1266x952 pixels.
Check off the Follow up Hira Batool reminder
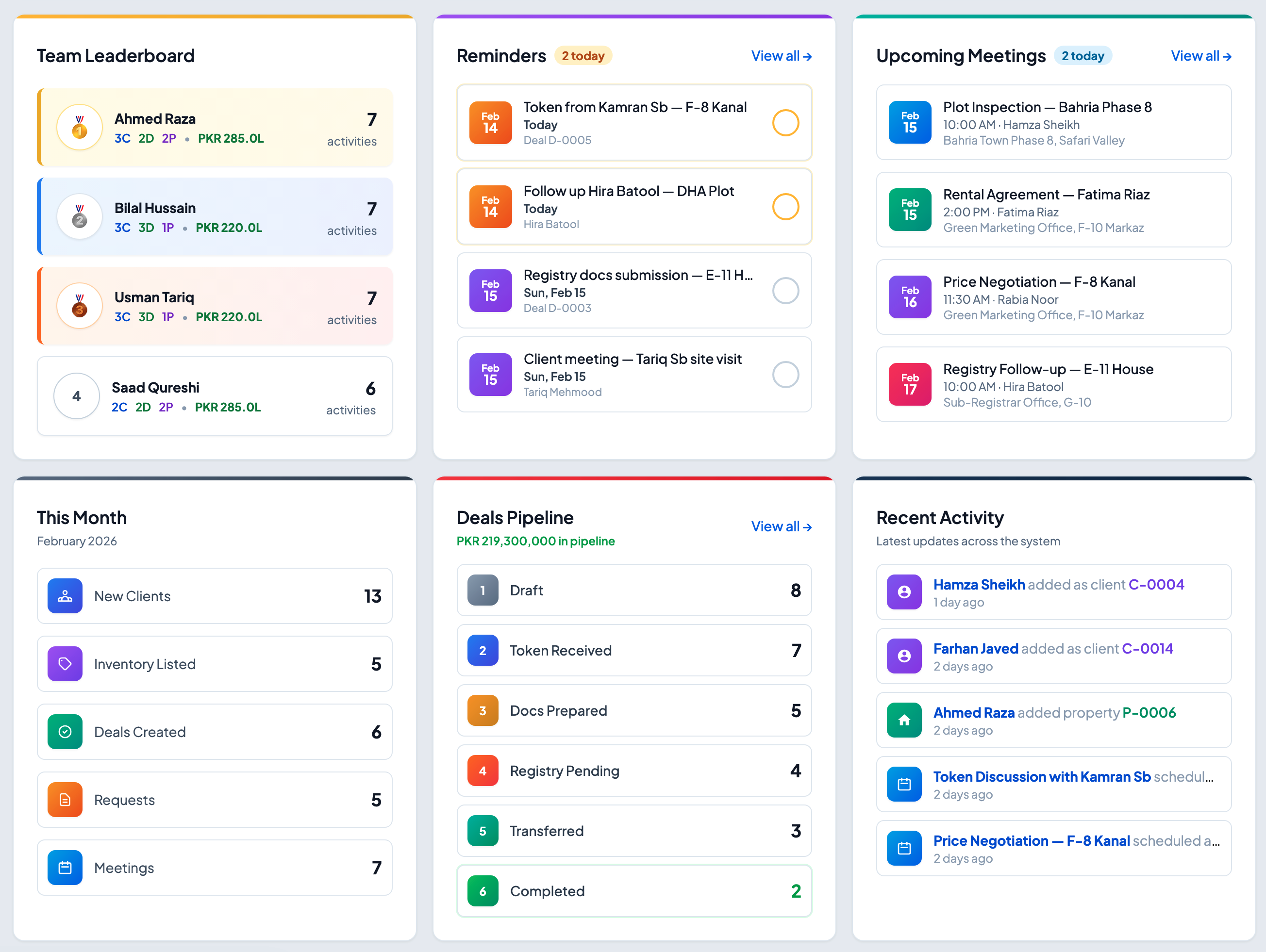pos(786,207)
